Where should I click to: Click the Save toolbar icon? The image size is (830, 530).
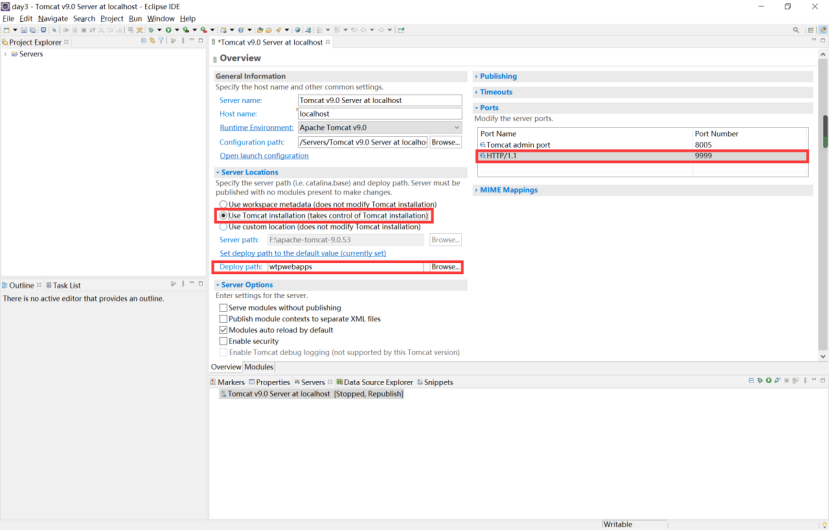point(23,30)
